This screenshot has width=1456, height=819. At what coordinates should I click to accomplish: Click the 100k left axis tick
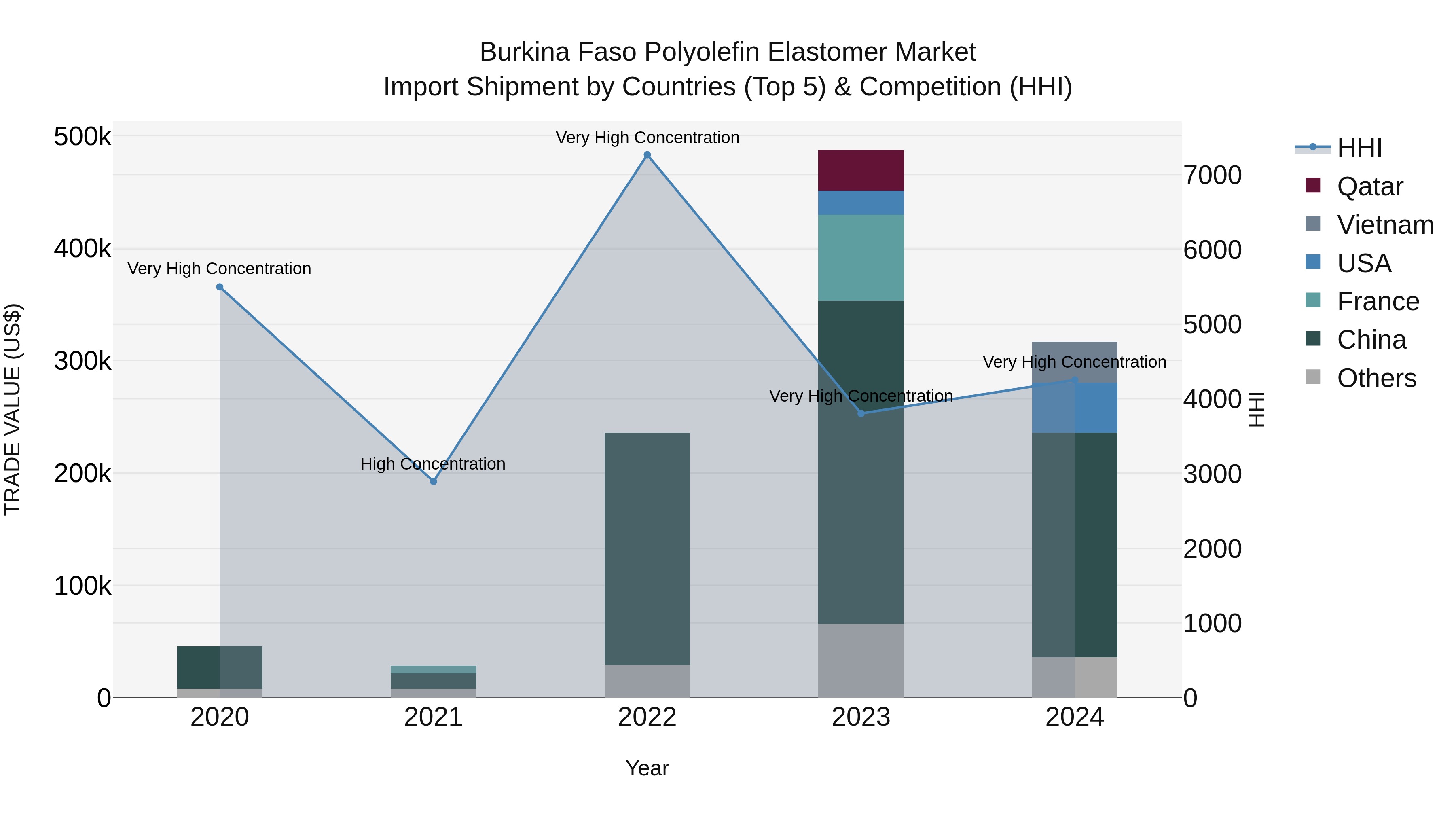83,586
